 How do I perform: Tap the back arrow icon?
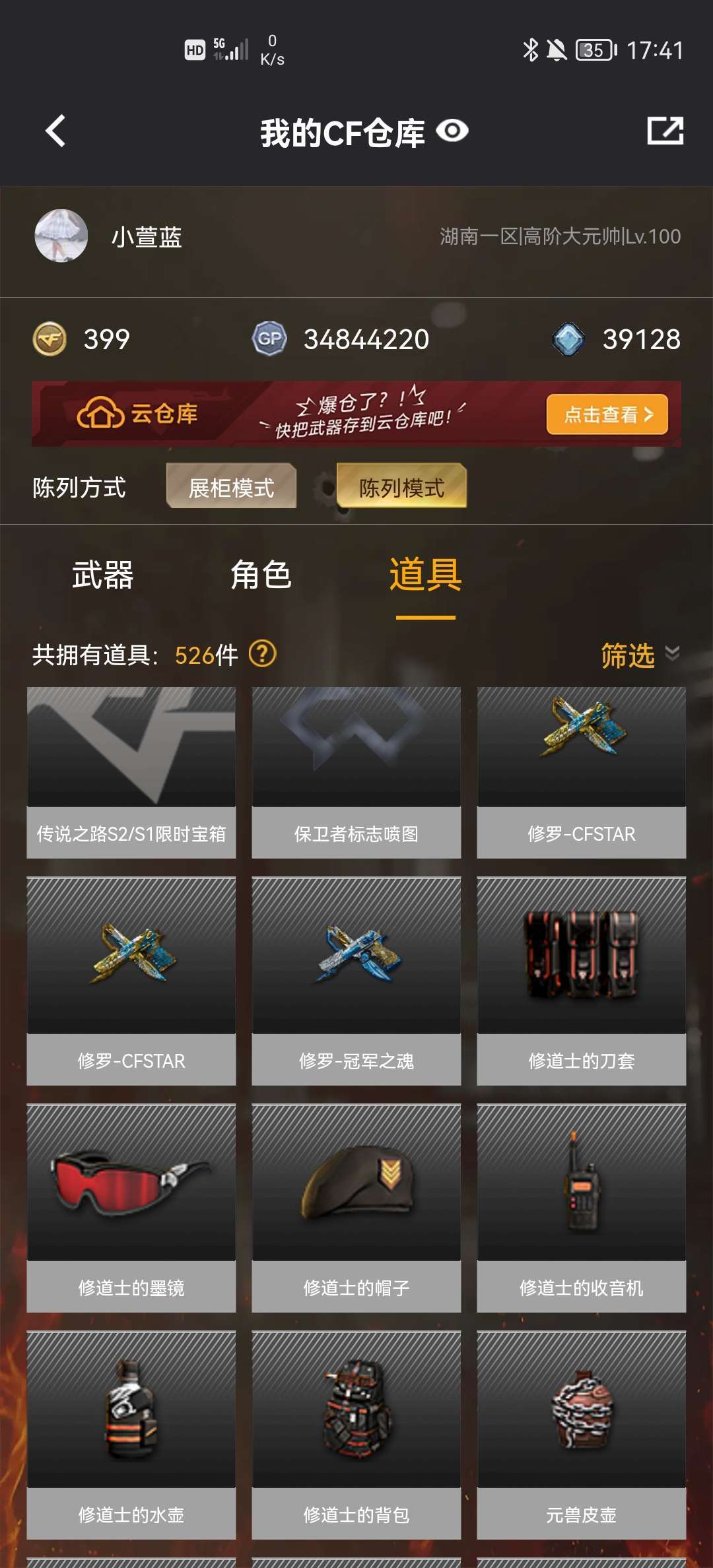click(55, 131)
